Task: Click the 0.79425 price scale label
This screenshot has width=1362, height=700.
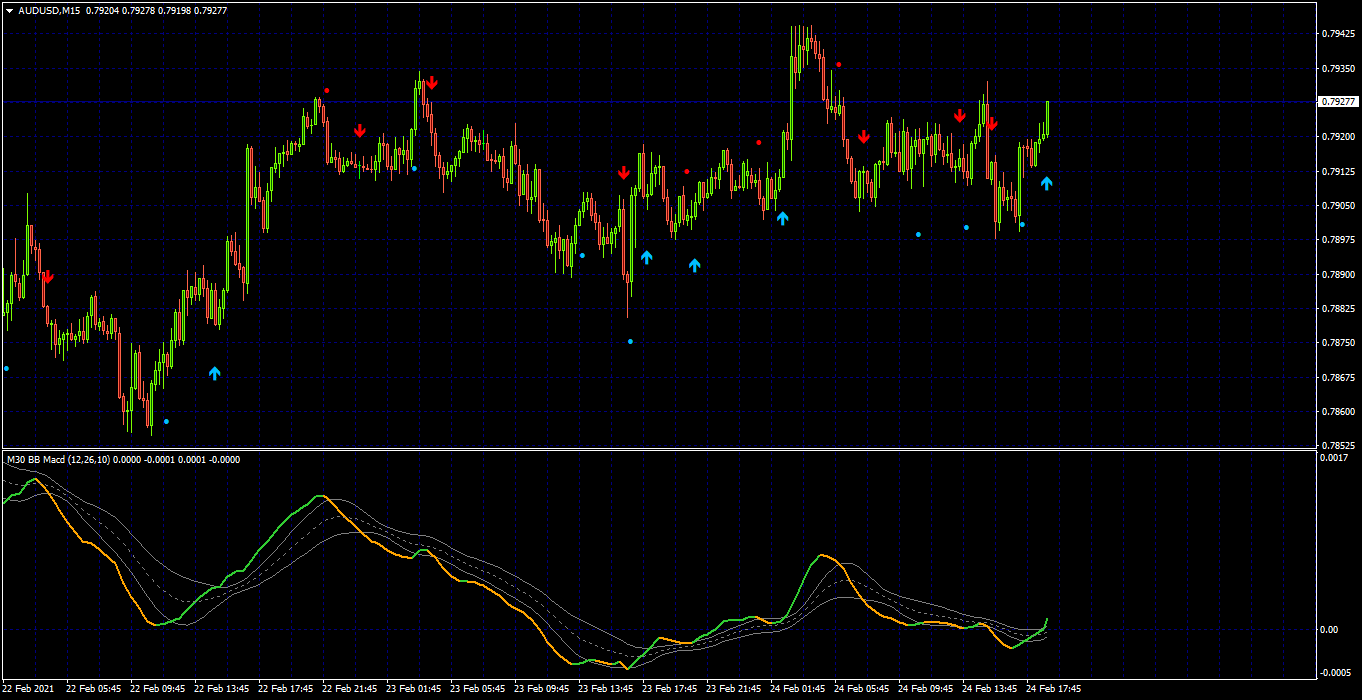Action: [1339, 33]
